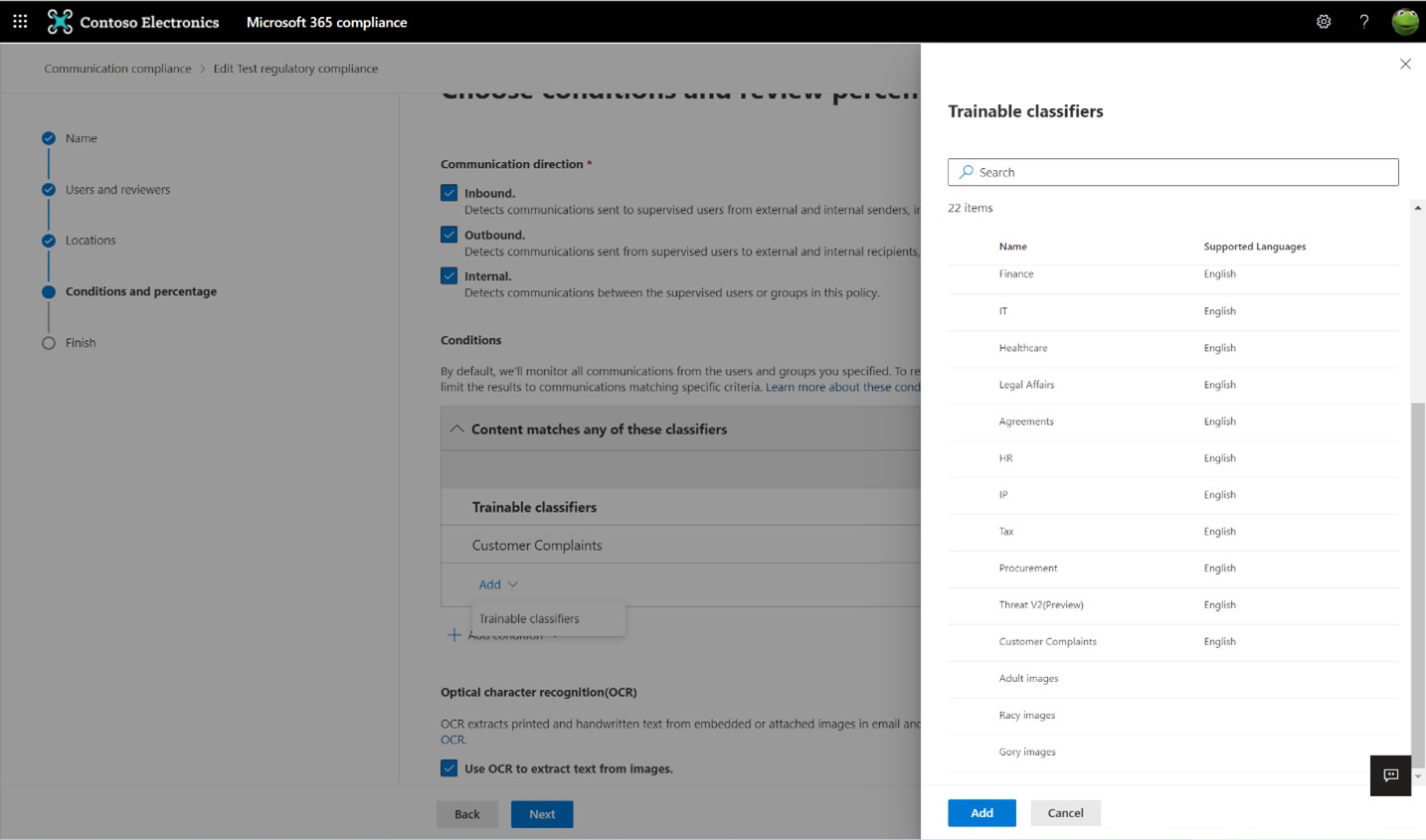Click the account profile avatar
This screenshot has width=1426, height=840.
1404,21
